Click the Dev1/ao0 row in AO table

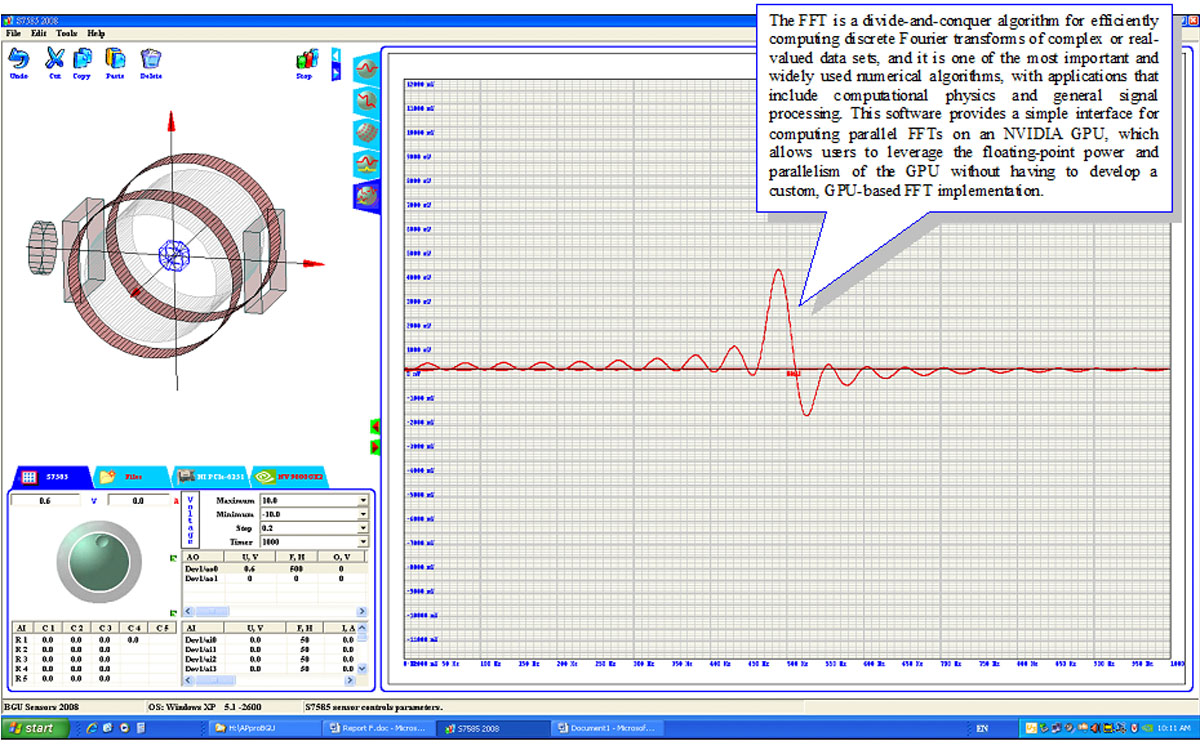tap(200, 568)
